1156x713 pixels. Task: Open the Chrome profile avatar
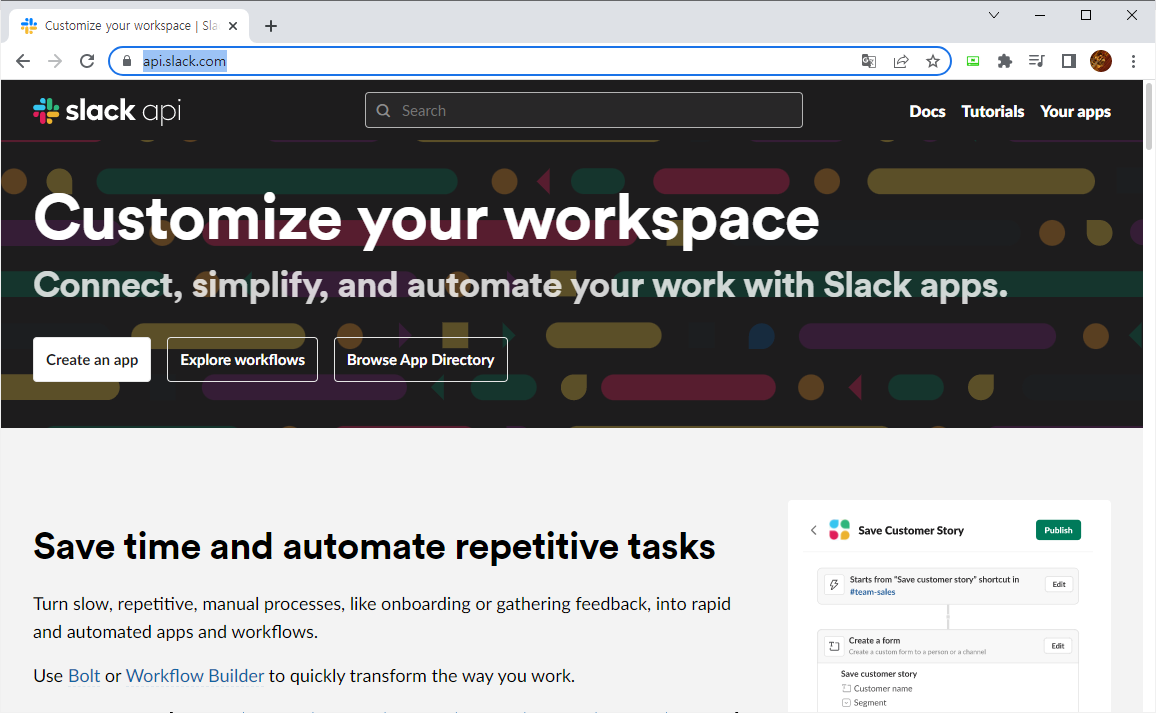pos(1101,61)
